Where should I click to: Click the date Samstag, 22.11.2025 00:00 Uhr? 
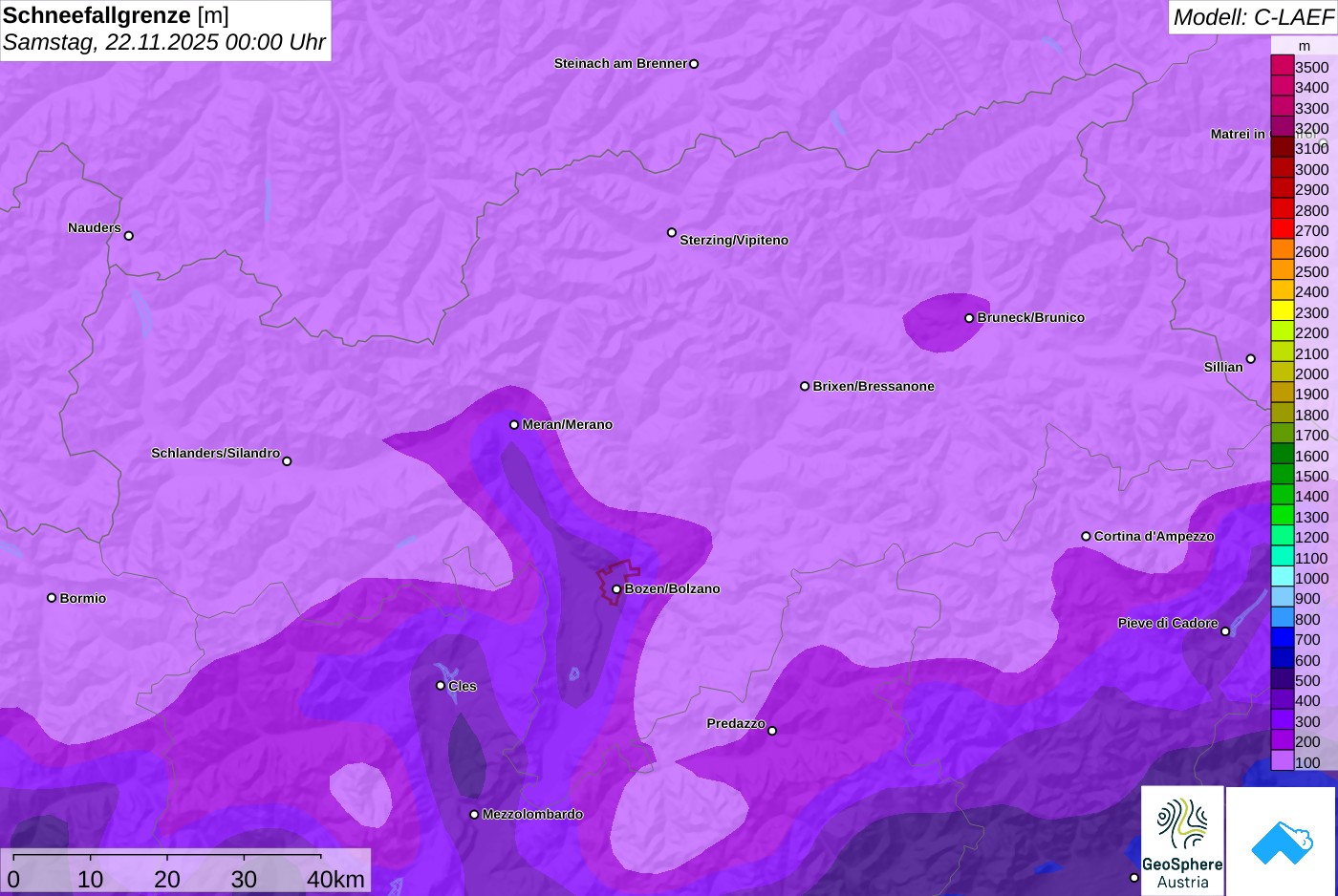(x=164, y=42)
